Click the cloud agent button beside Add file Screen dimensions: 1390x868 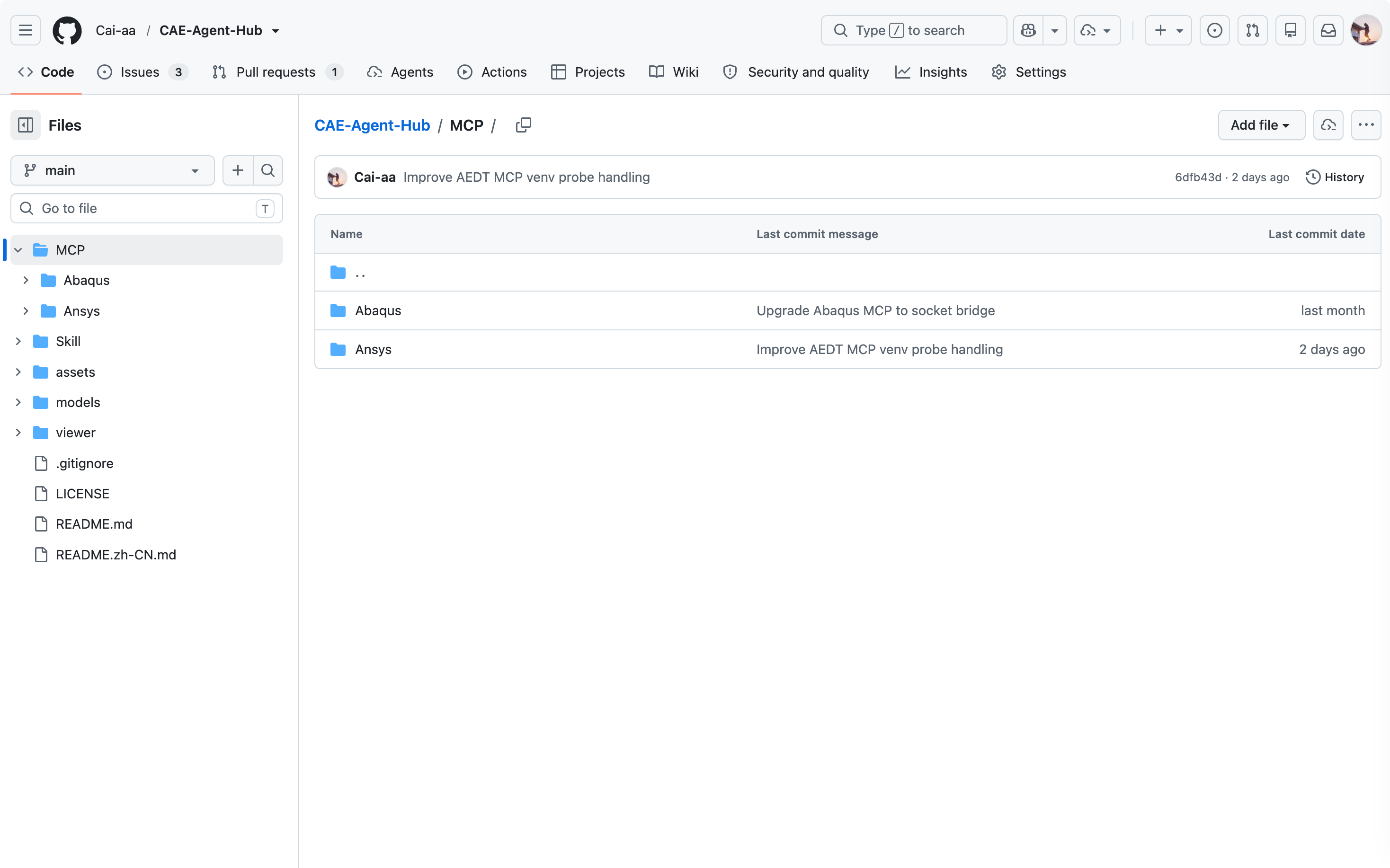[1328, 125]
